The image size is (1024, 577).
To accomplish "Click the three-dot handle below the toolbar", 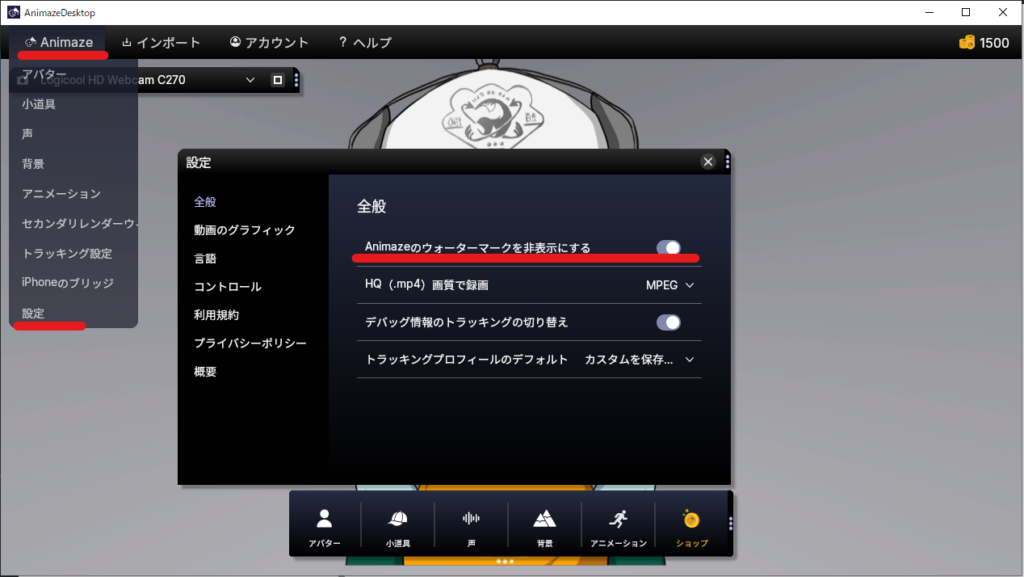I will [x=505, y=561].
